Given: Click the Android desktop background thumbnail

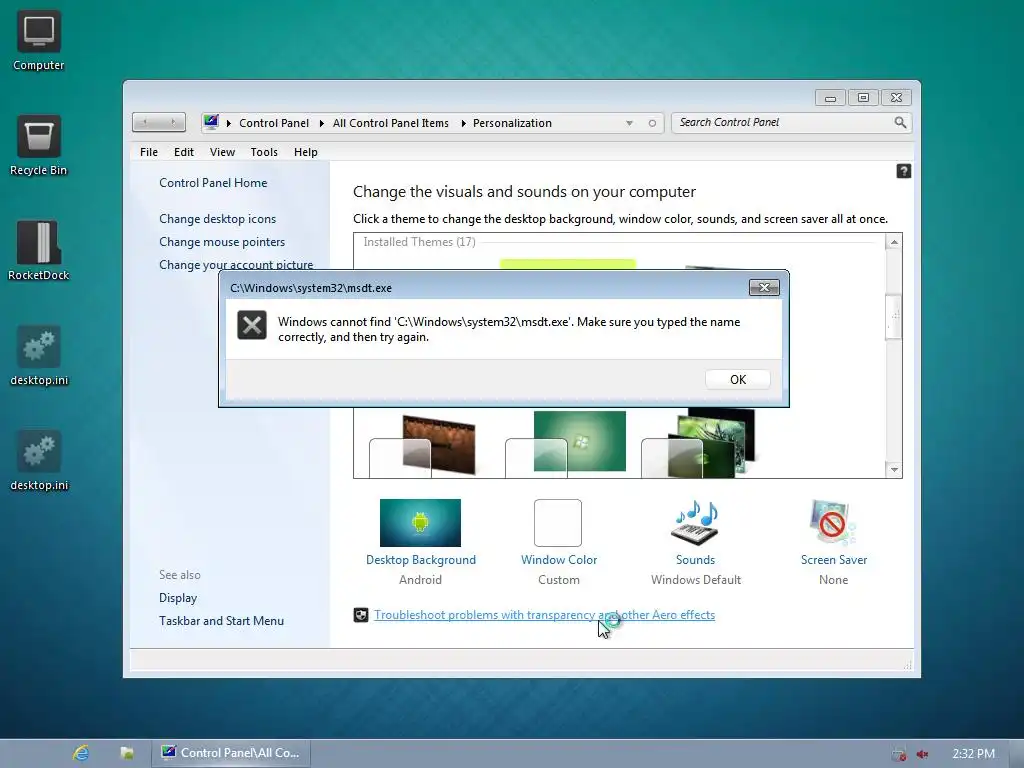Looking at the screenshot, I should tap(420, 522).
